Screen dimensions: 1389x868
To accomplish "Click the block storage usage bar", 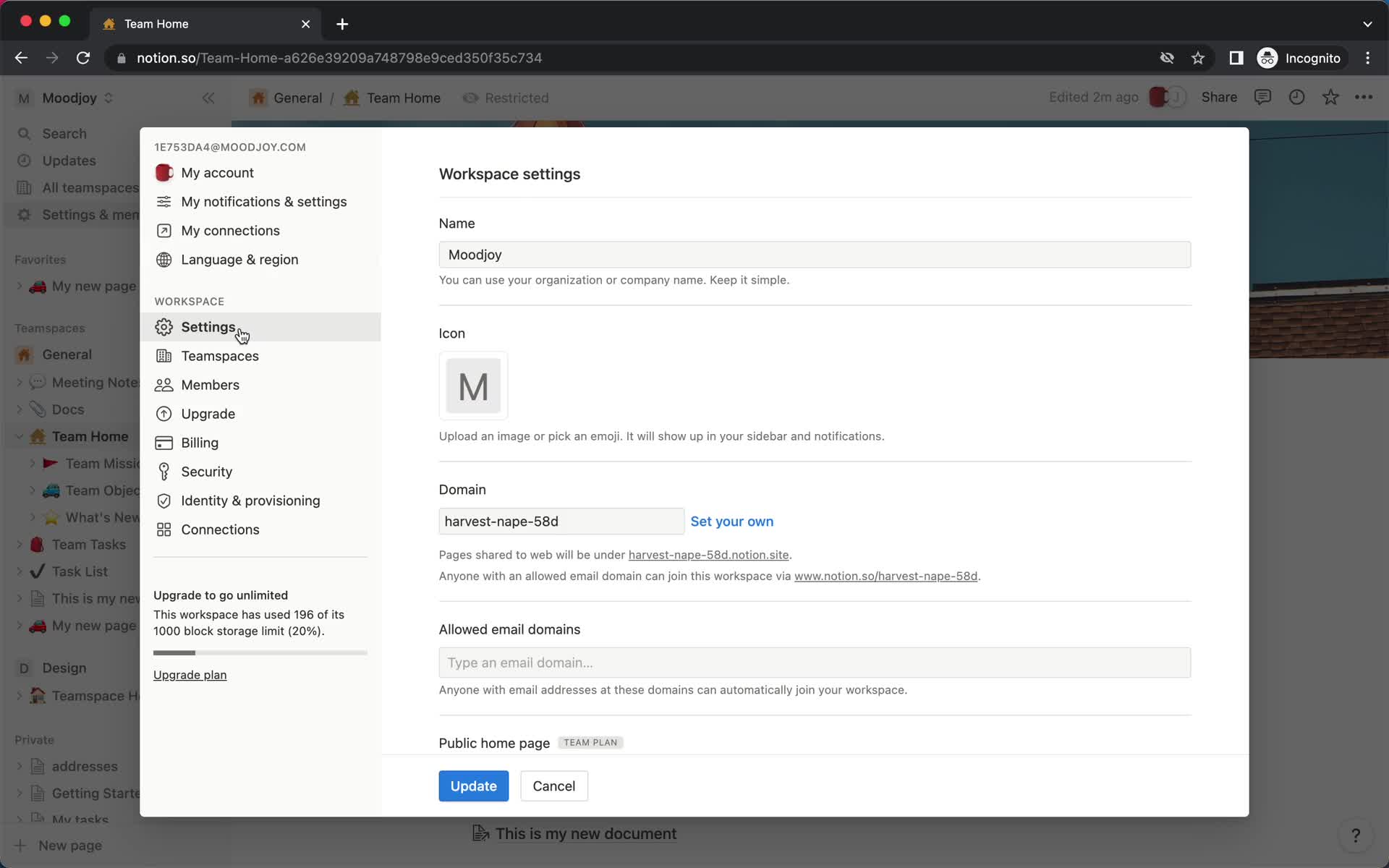I will pyautogui.click(x=260, y=652).
